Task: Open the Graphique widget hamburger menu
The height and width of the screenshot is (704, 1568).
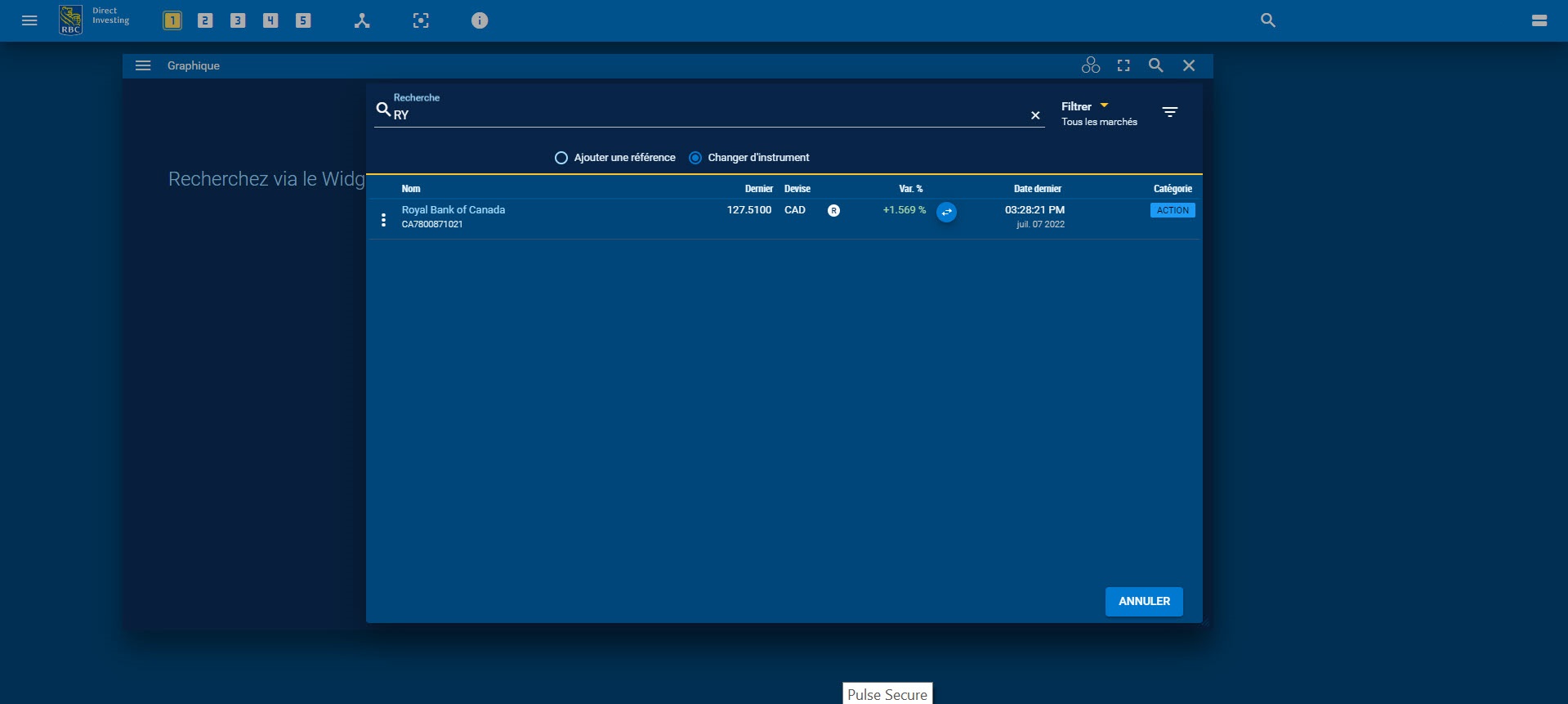Action: (143, 65)
